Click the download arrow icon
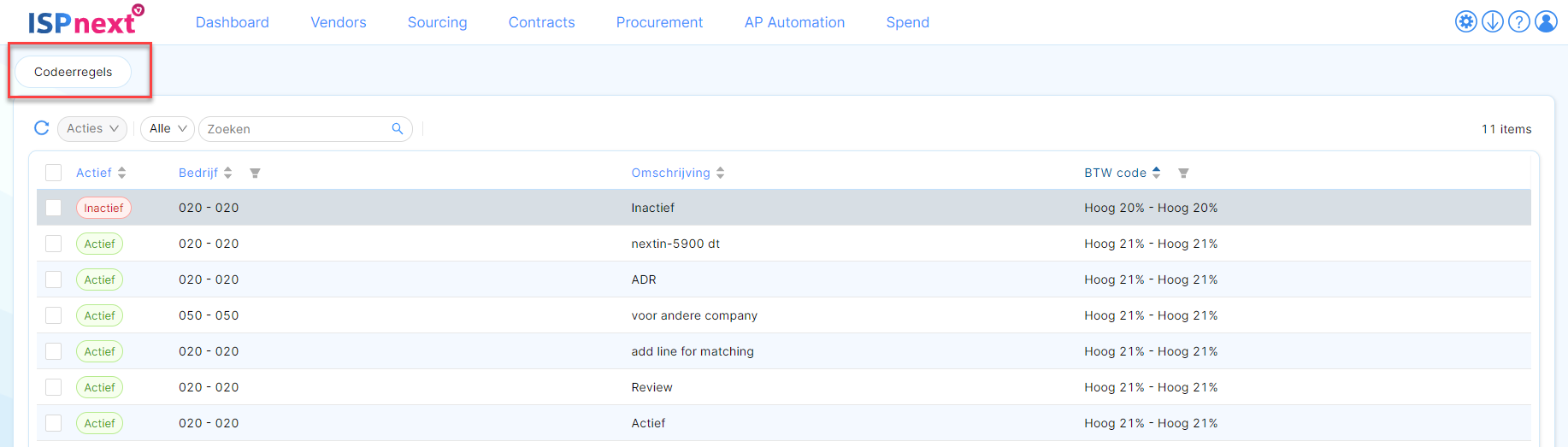 [1493, 21]
